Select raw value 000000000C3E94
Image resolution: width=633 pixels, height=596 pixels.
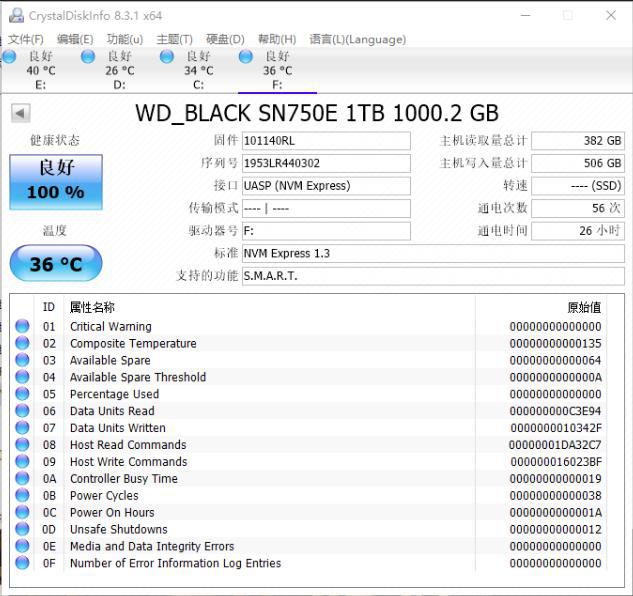555,411
